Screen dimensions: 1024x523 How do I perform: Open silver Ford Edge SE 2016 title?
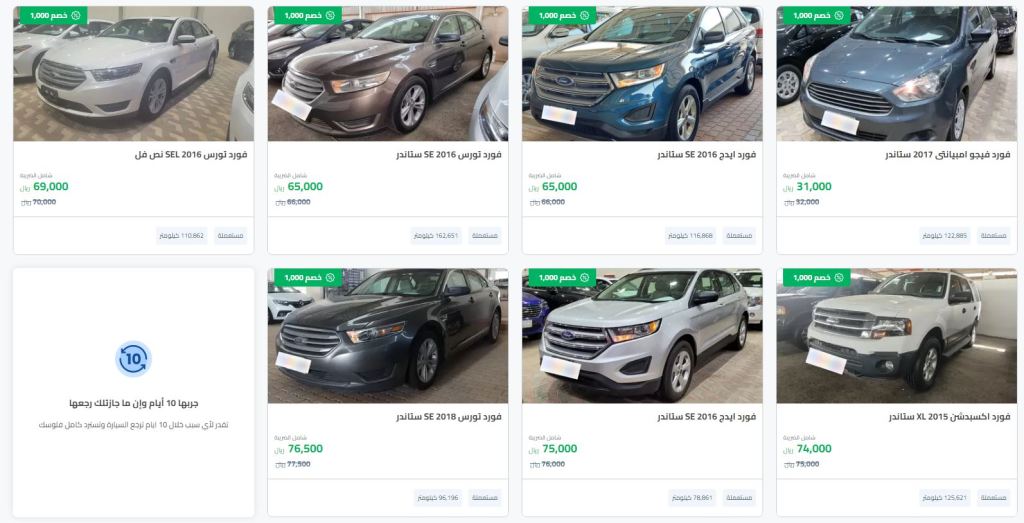pyautogui.click(x=707, y=417)
